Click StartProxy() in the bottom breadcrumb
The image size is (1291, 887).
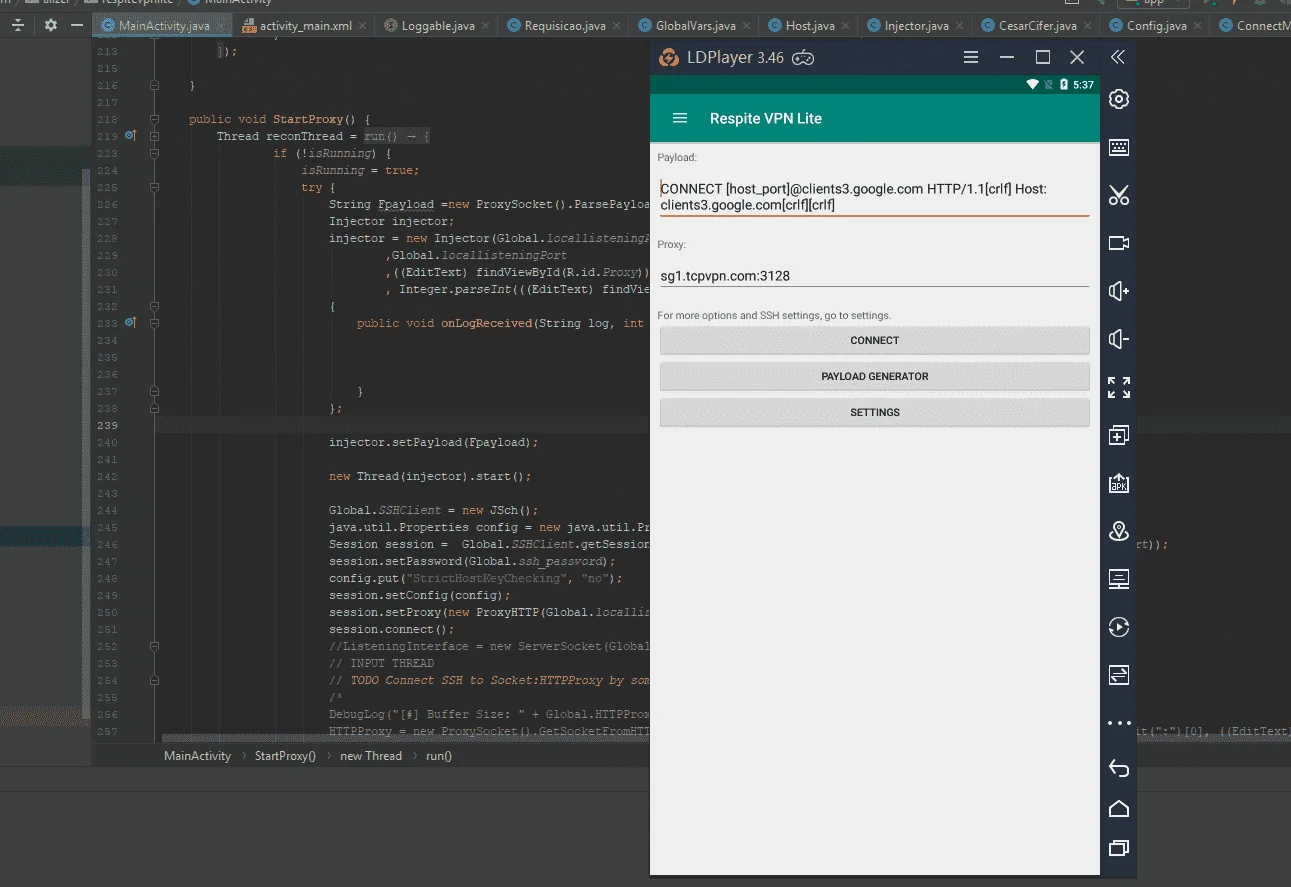(x=285, y=756)
